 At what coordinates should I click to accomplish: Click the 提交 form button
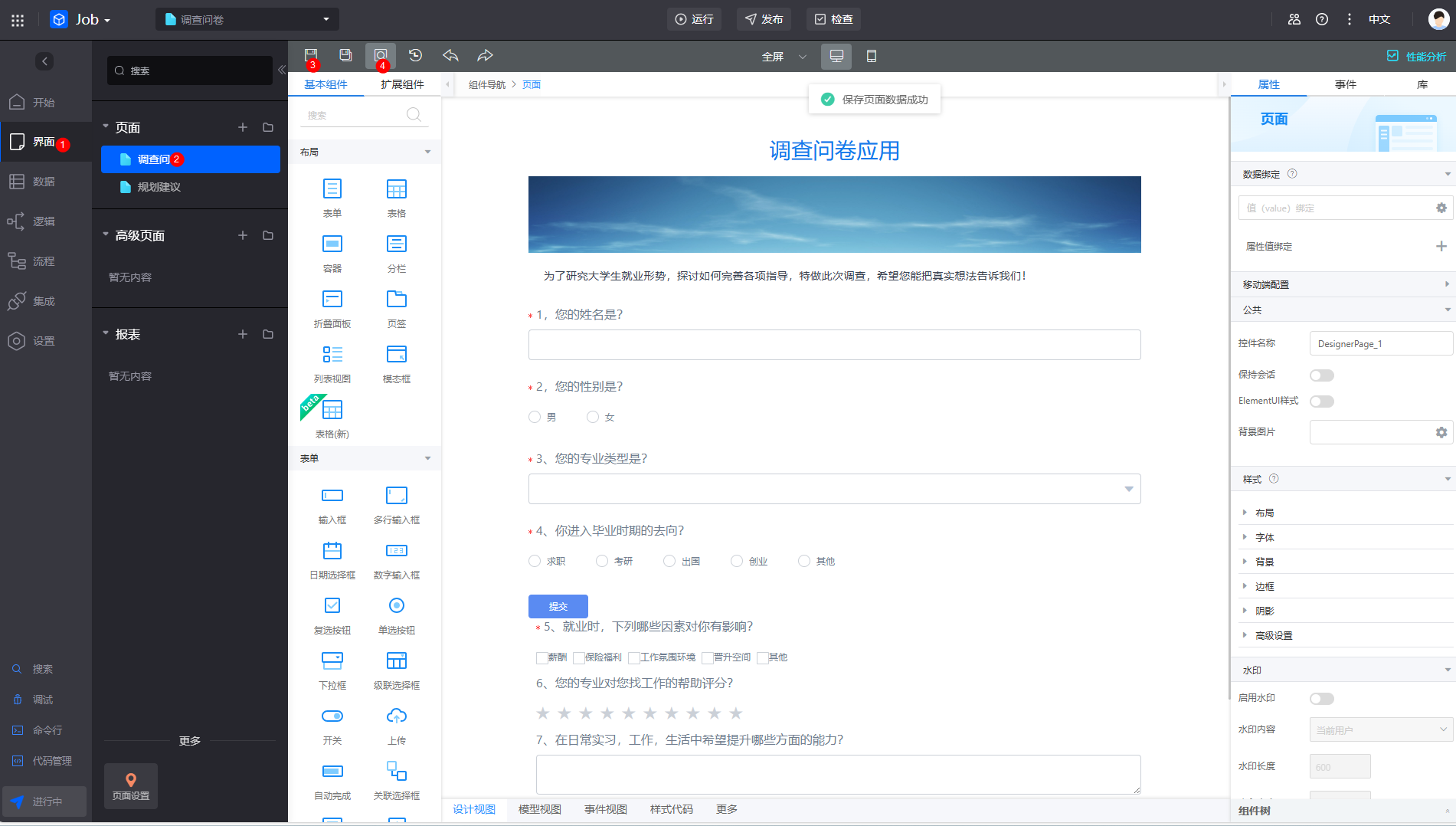click(558, 606)
